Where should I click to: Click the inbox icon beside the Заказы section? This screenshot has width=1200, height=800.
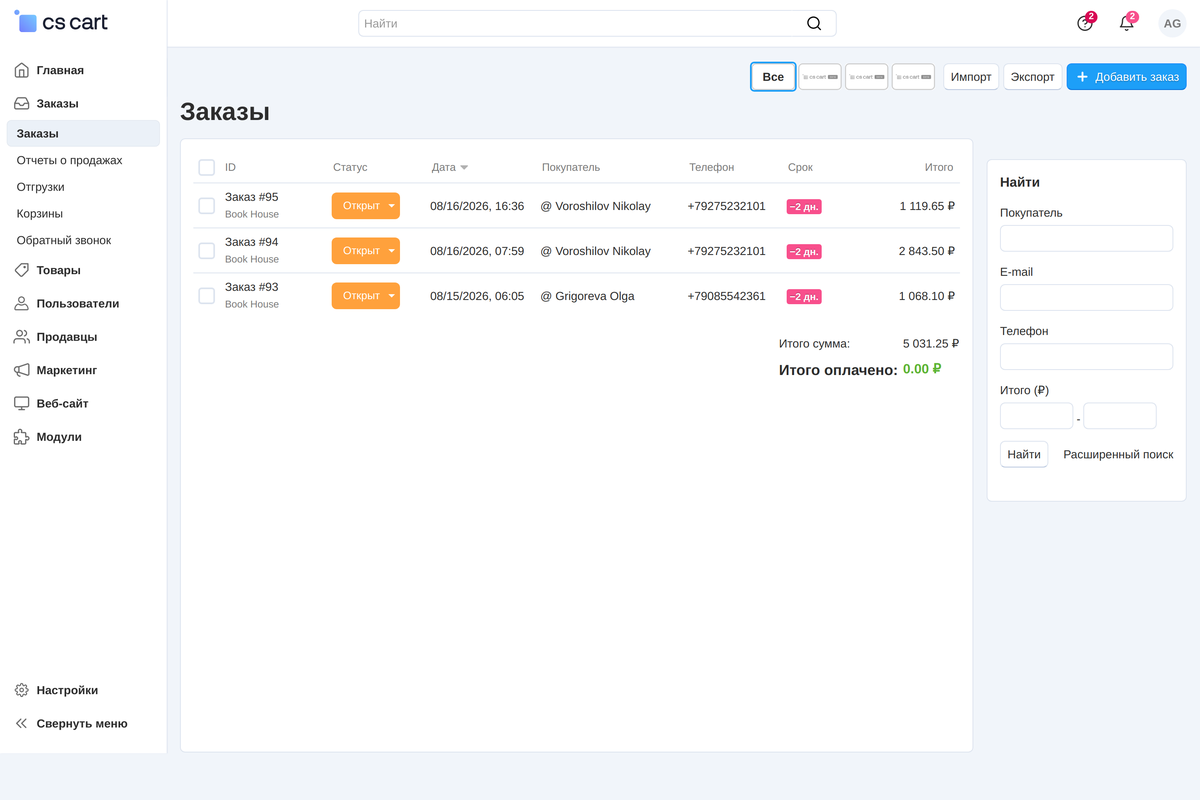[21, 103]
